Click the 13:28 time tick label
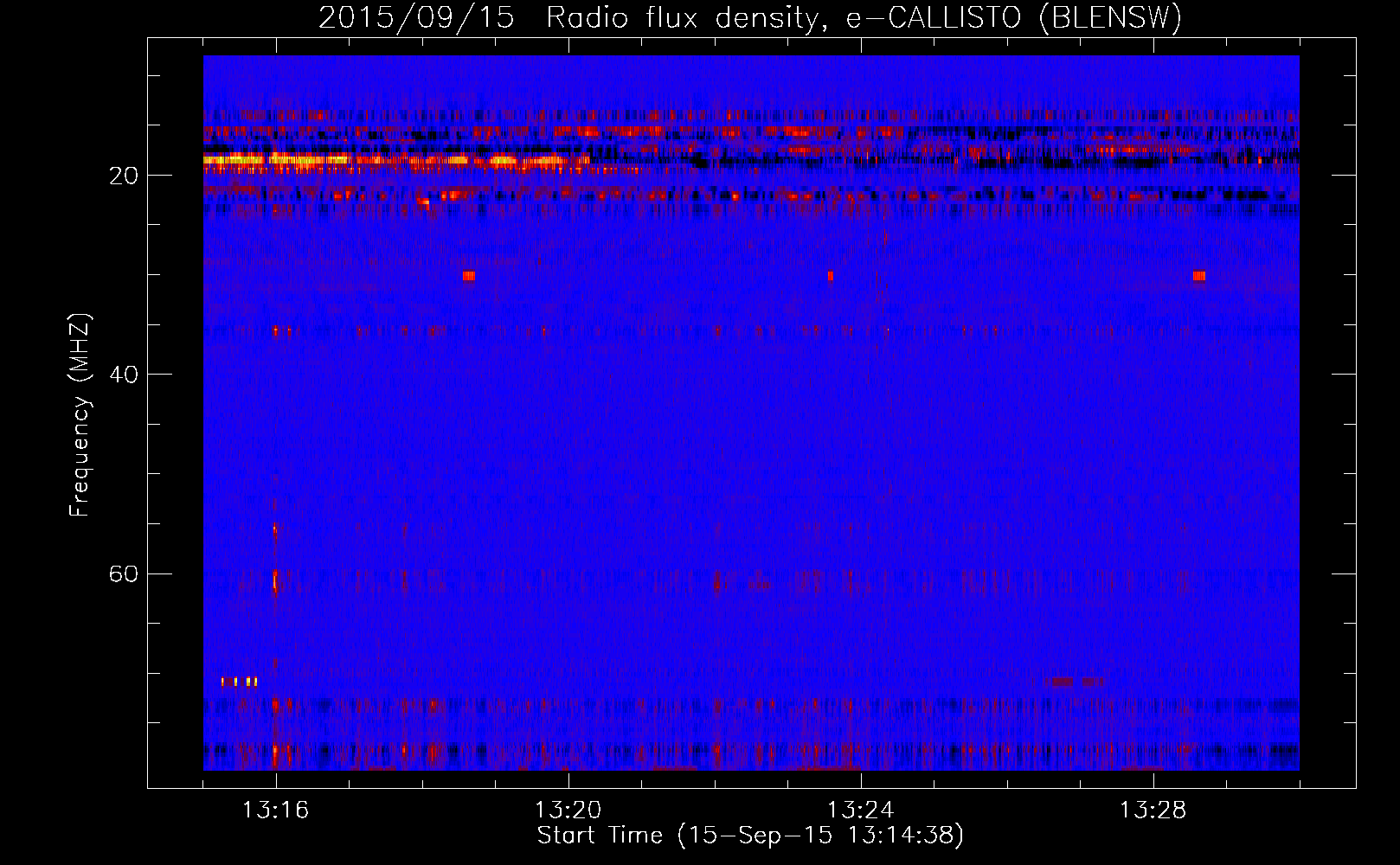The height and width of the screenshot is (865, 1400). tap(1153, 811)
